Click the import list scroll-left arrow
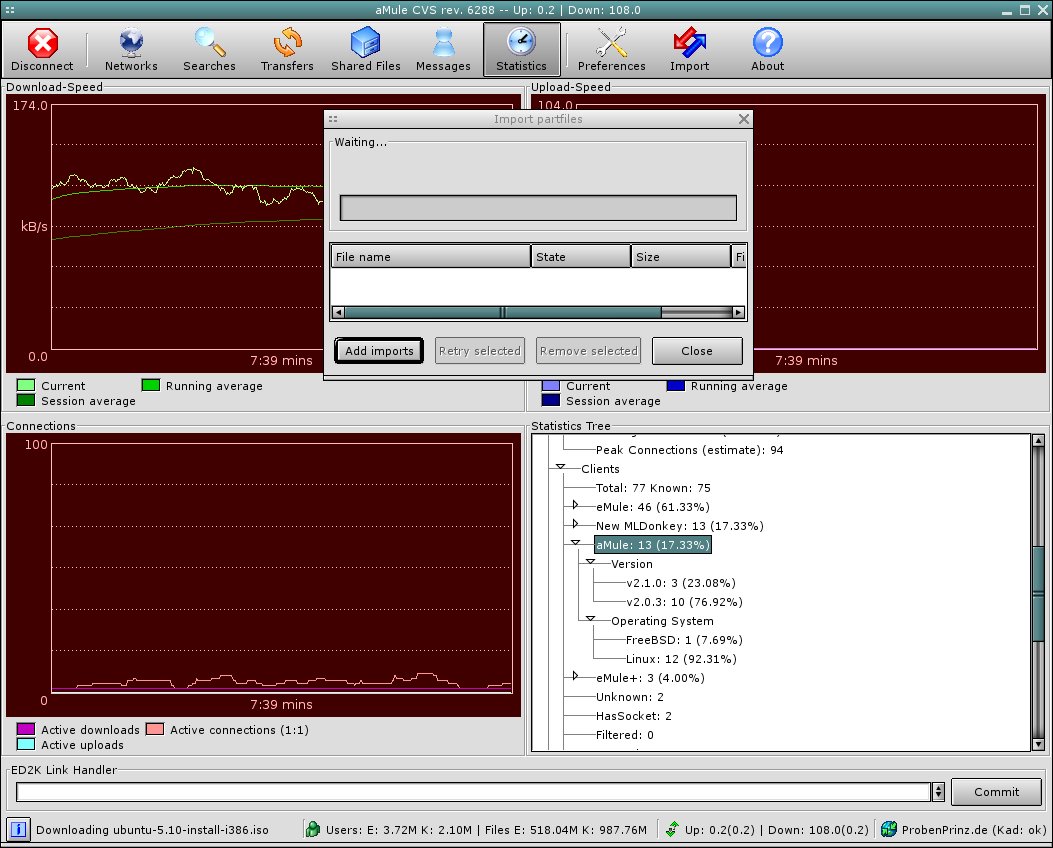The height and width of the screenshot is (848, 1053). pos(338,312)
